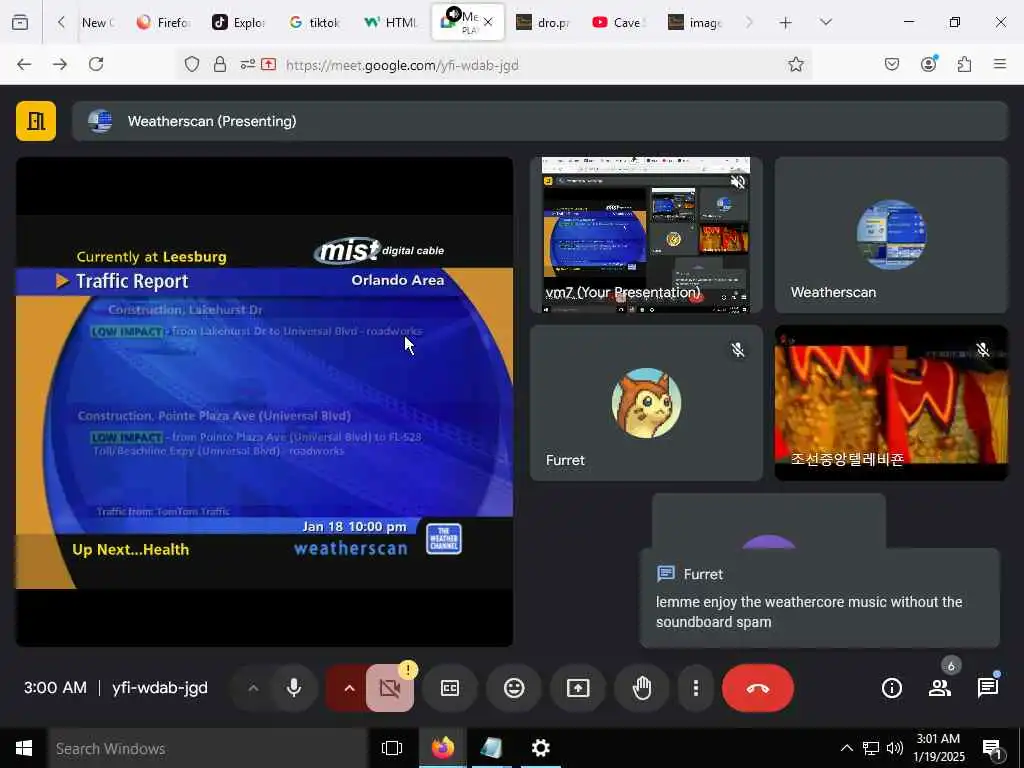Image resolution: width=1024 pixels, height=768 pixels.
Task: Toggle closed captions CC button
Action: point(450,688)
